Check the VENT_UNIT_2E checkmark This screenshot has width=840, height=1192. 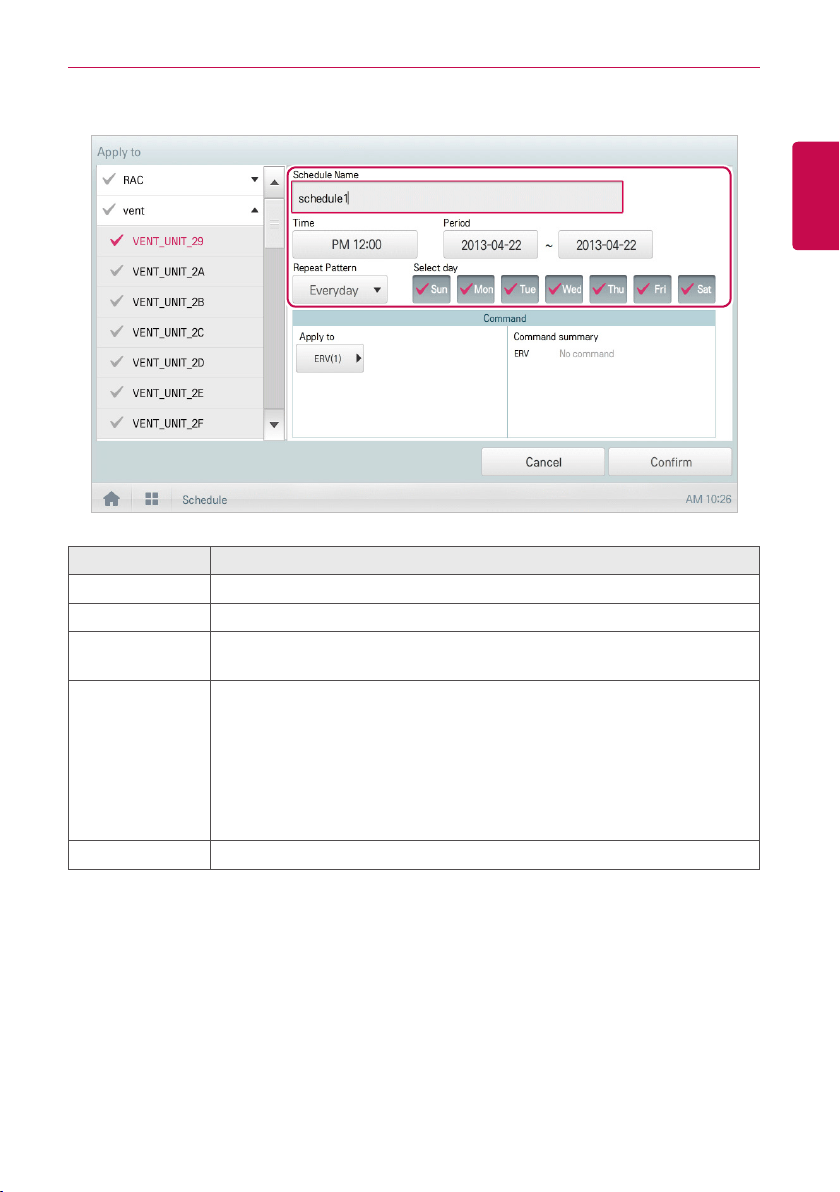pyautogui.click(x=116, y=392)
